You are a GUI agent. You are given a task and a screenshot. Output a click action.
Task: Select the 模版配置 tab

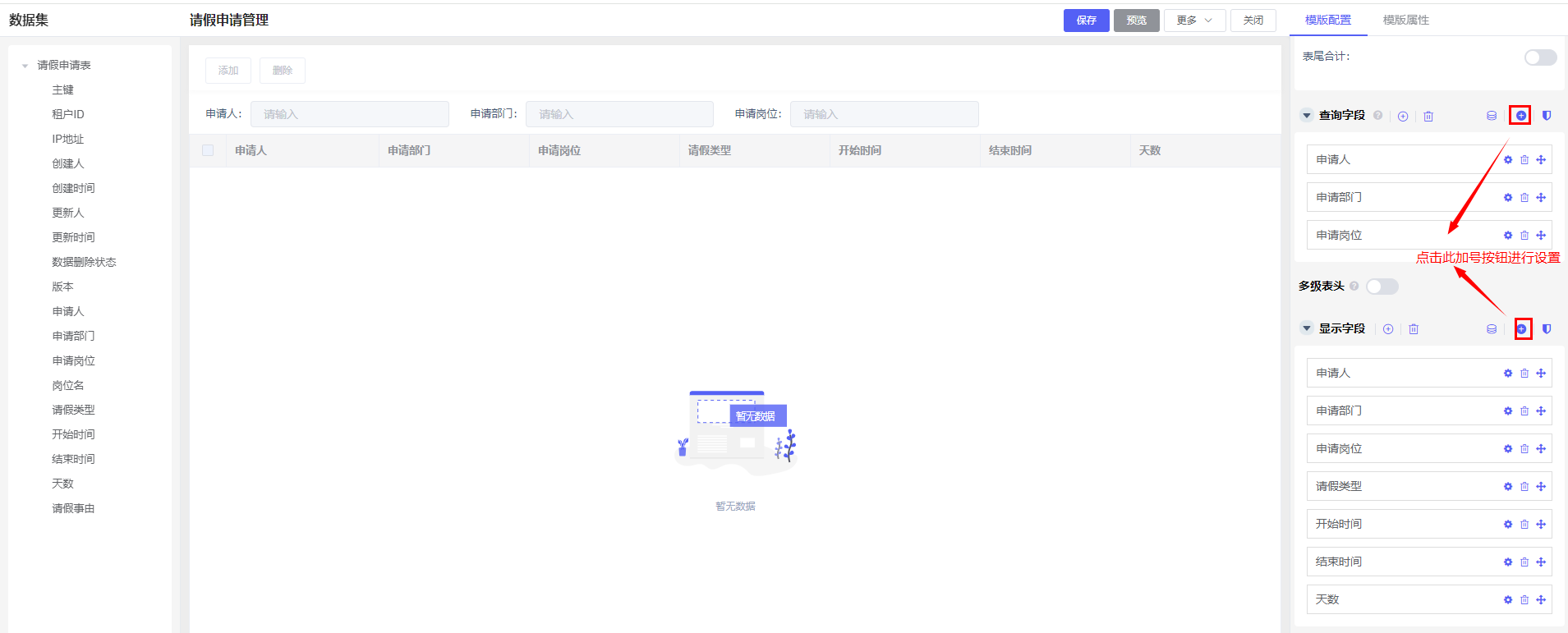click(x=1327, y=20)
